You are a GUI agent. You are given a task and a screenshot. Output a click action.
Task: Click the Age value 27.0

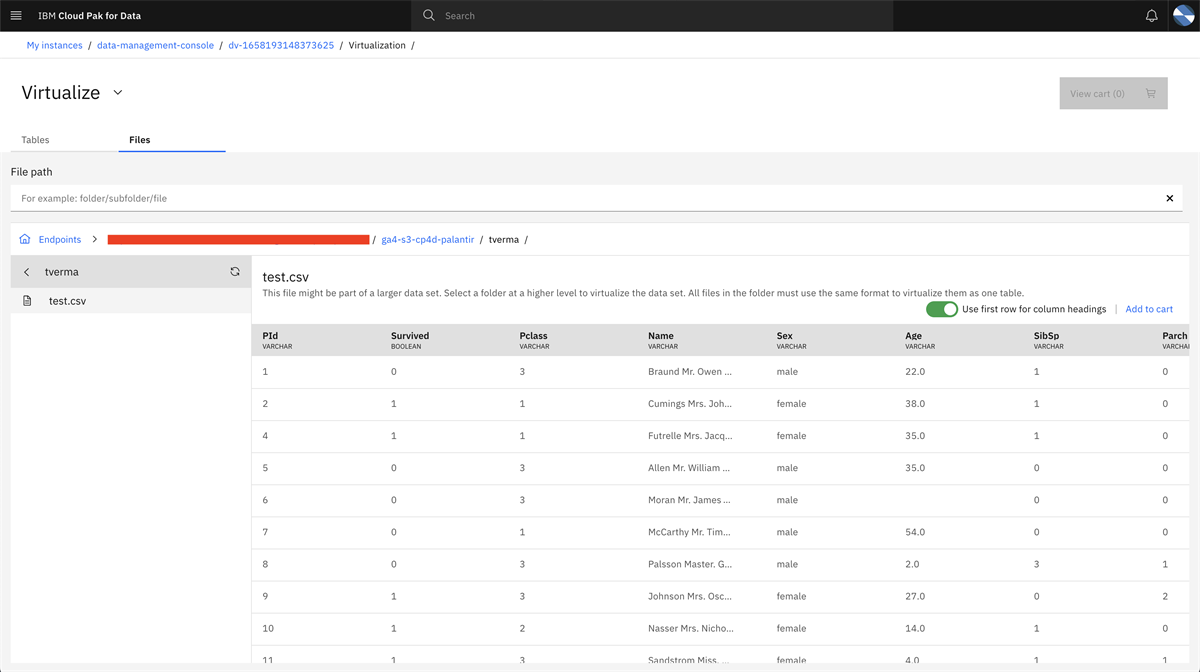pos(915,596)
